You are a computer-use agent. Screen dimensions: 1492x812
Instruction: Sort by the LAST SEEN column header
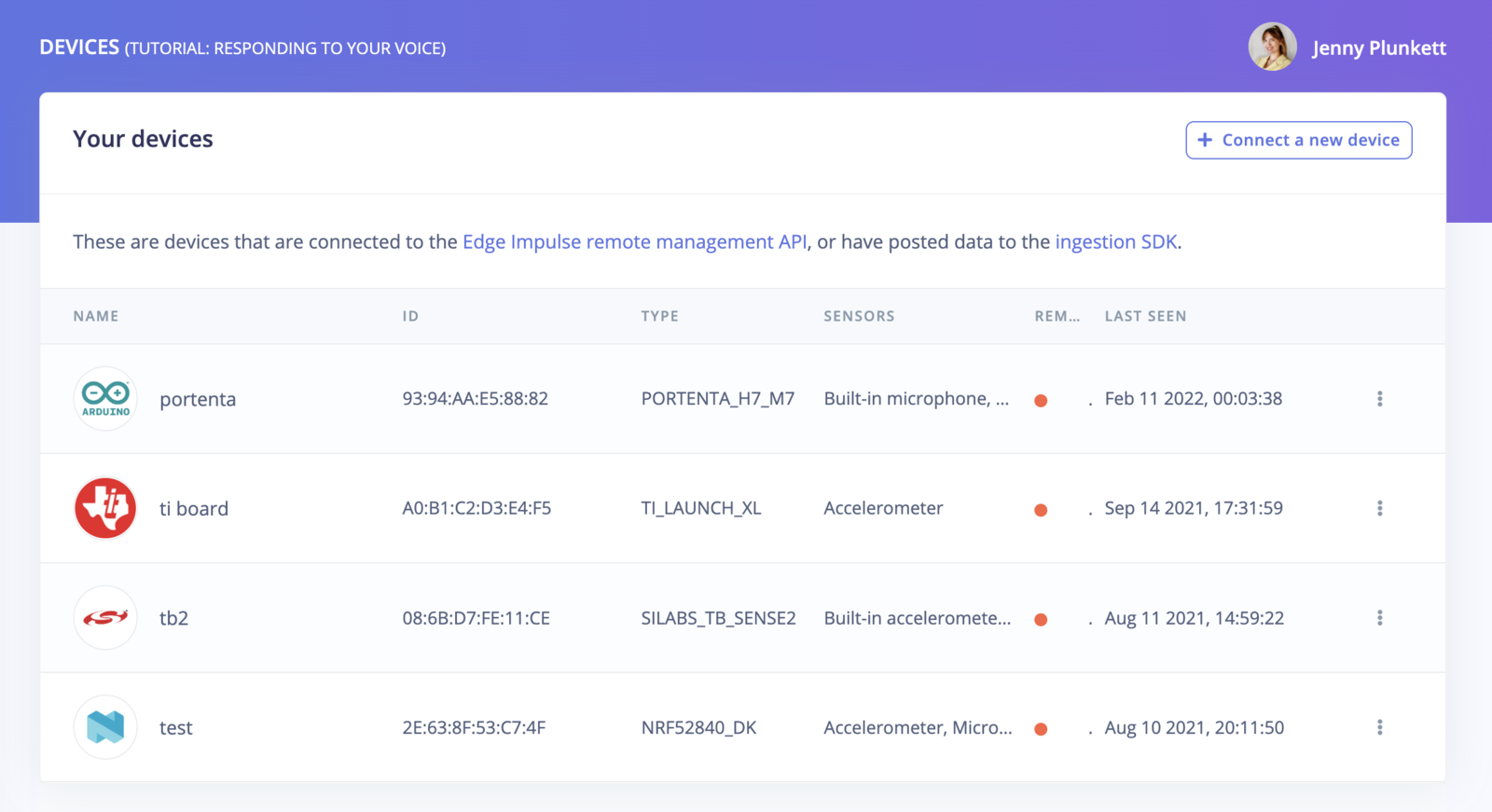pyautogui.click(x=1146, y=316)
